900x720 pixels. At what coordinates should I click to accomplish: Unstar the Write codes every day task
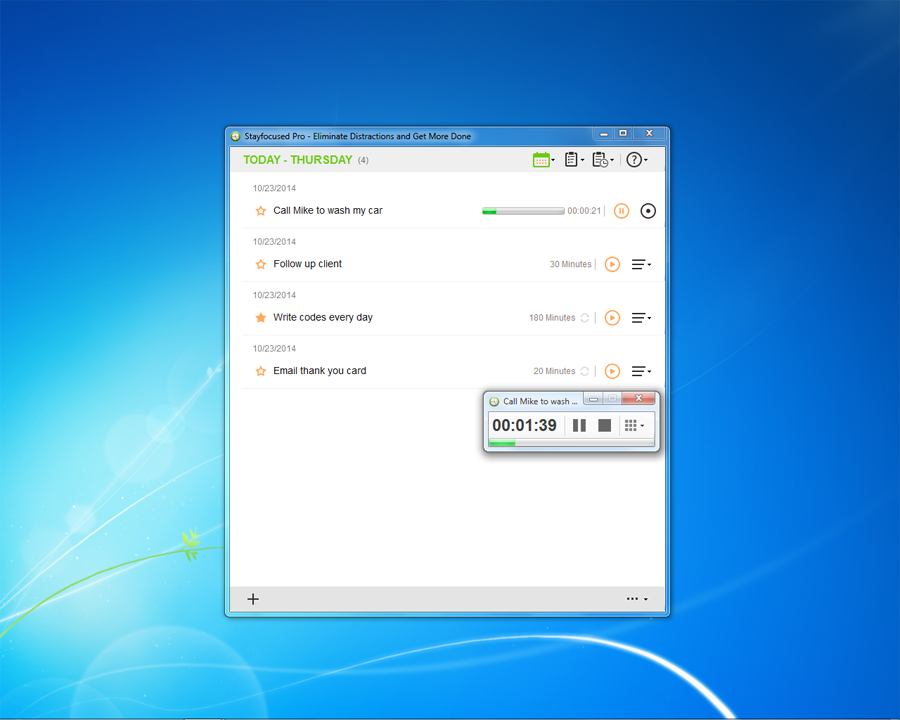click(261, 318)
